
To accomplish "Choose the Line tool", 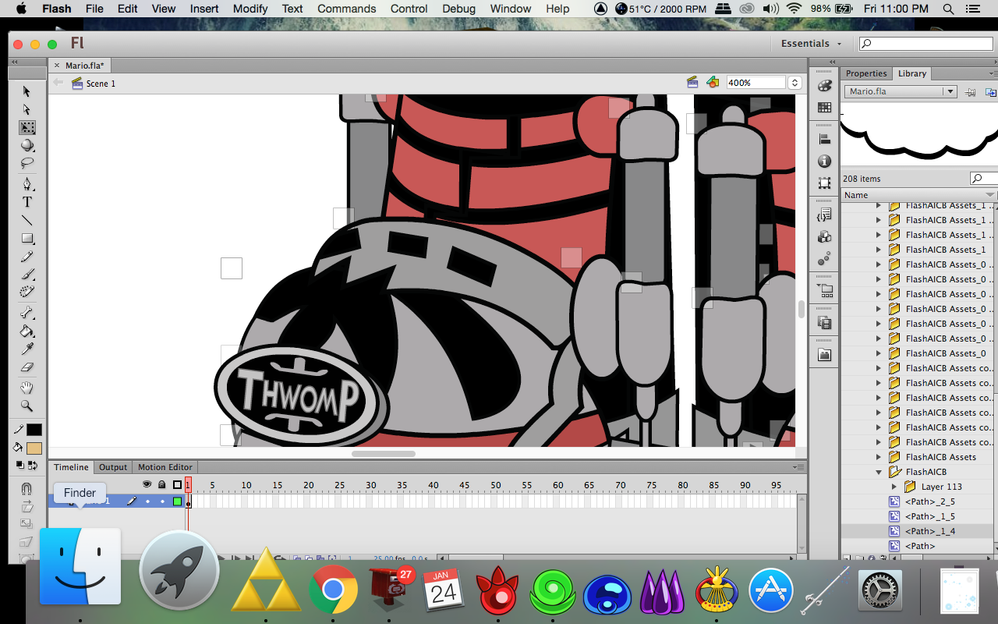I will click(x=27, y=220).
